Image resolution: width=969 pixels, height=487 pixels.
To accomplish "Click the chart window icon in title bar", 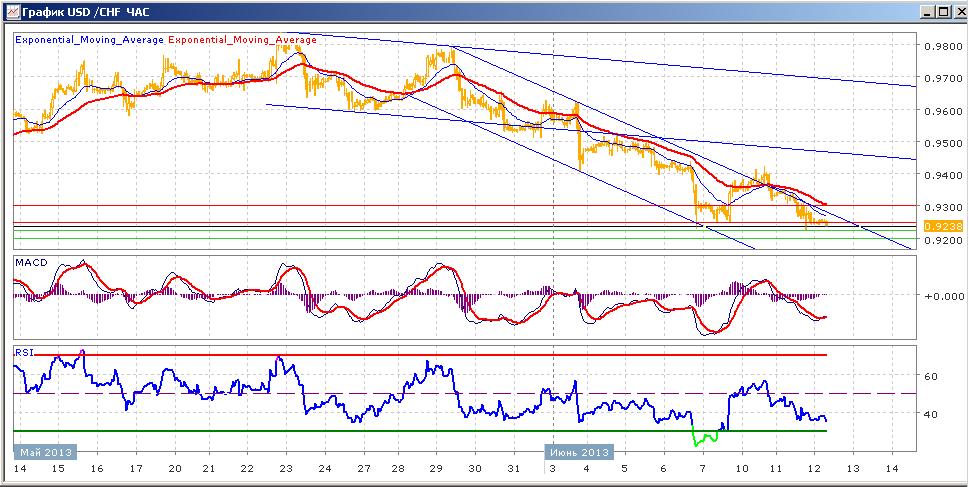I will pos(12,11).
